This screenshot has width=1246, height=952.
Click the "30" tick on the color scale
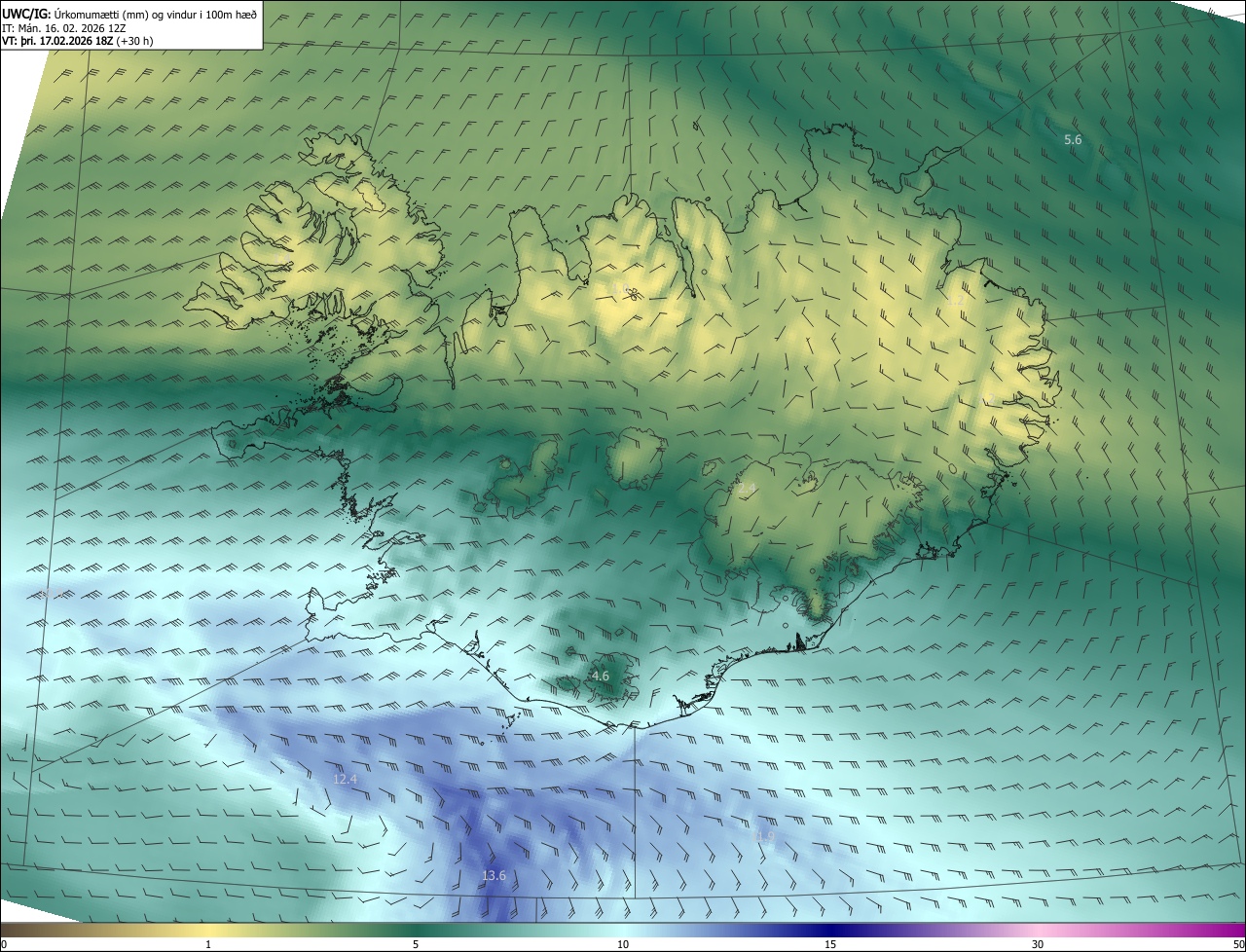(1038, 944)
